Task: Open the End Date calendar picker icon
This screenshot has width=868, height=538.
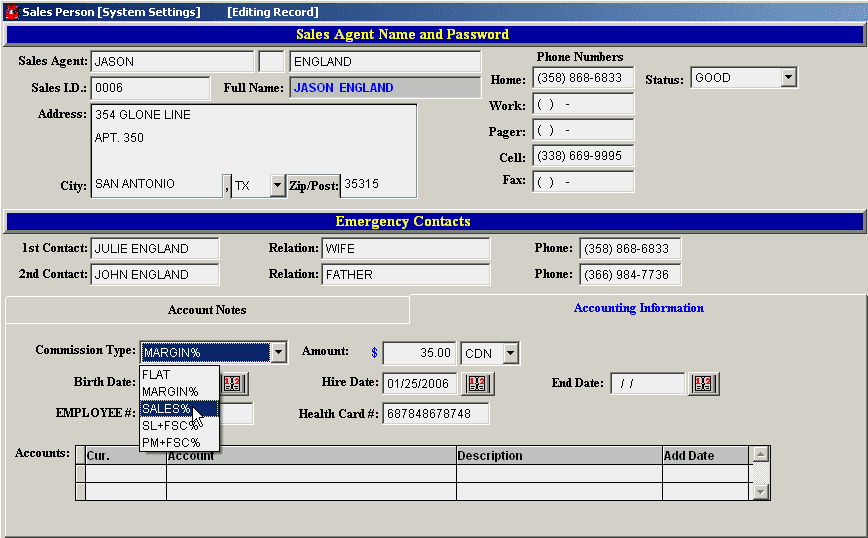Action: pos(704,383)
